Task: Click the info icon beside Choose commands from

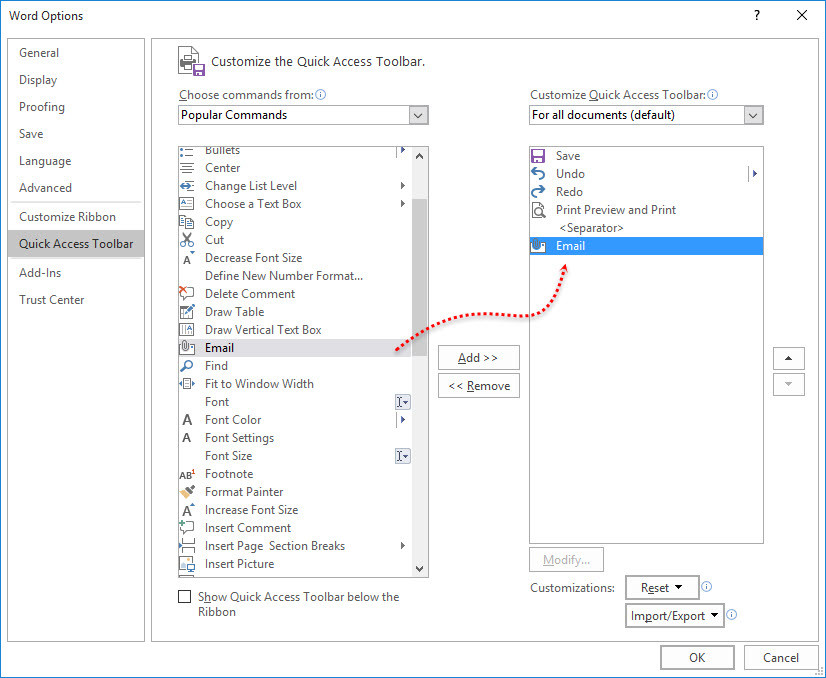Action: 320,95
